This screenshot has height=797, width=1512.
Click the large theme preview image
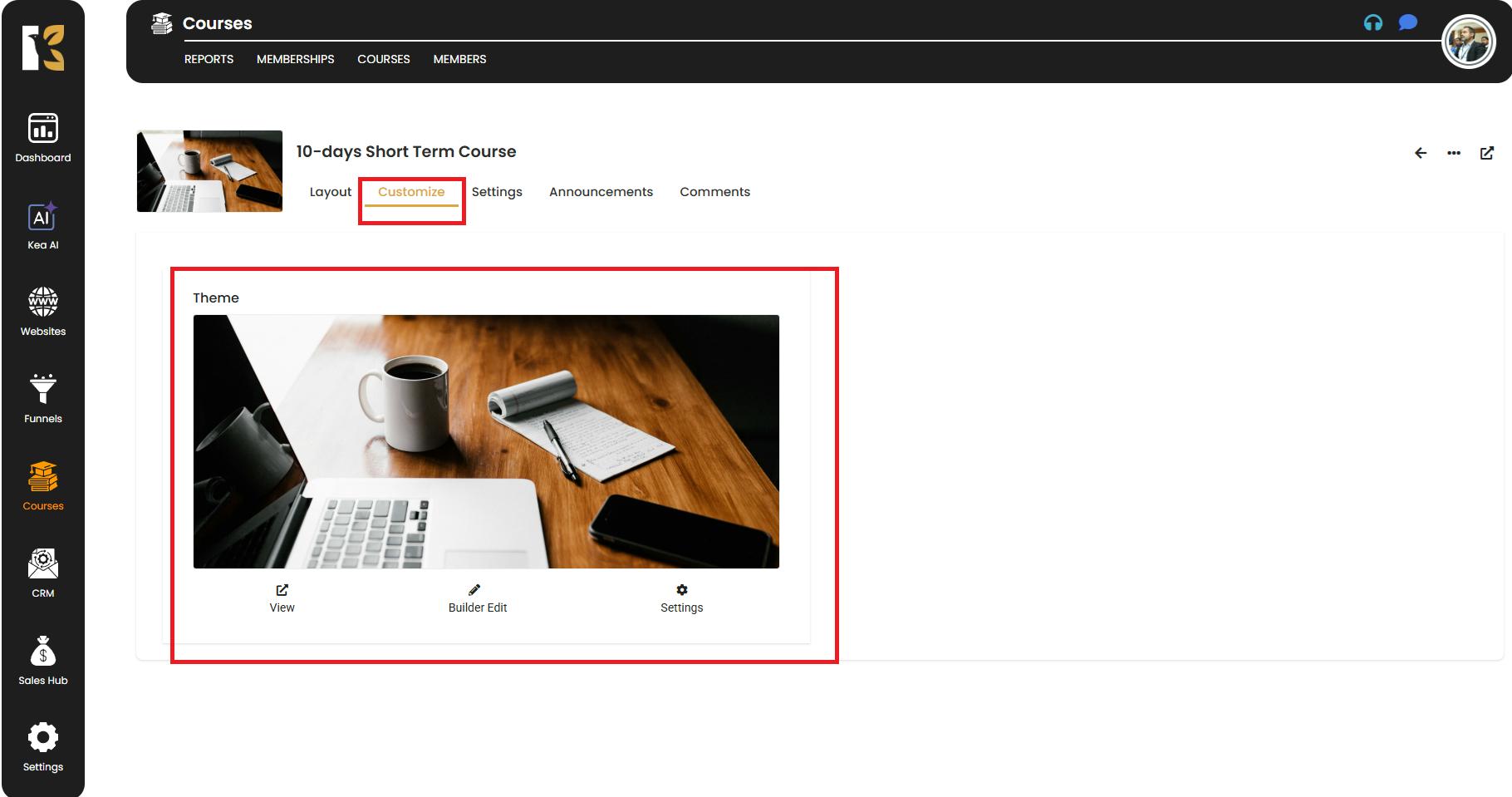(x=486, y=441)
